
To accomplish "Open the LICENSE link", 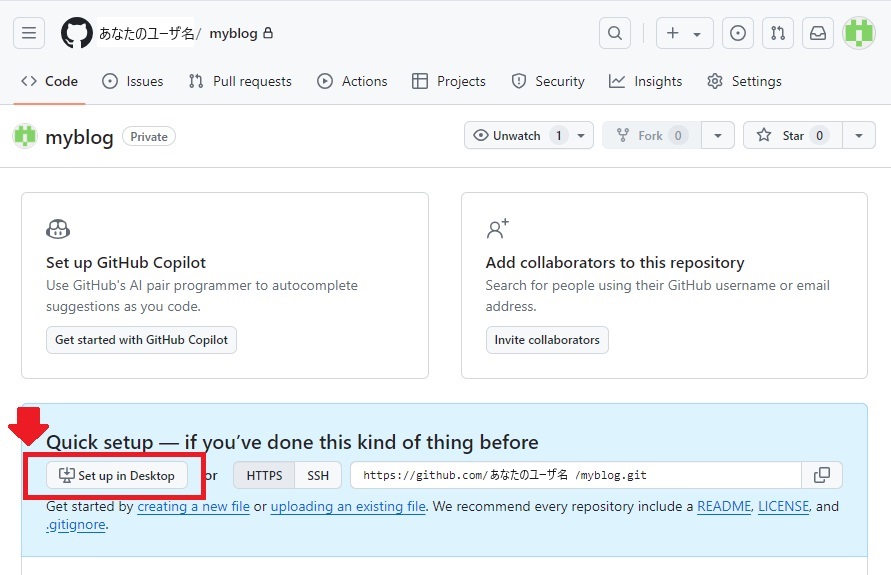I will tap(784, 506).
